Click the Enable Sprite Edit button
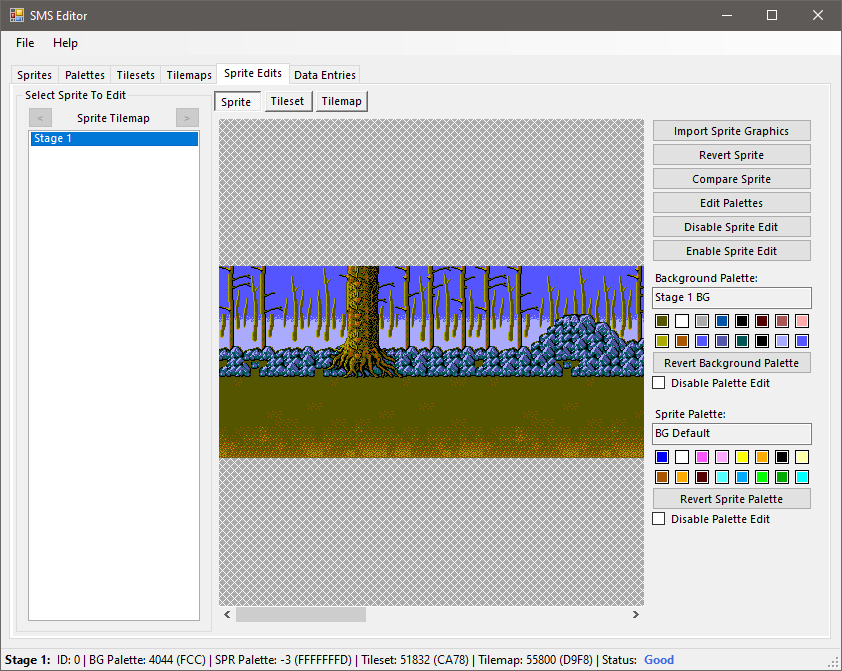This screenshot has width=842, height=671. click(x=731, y=251)
